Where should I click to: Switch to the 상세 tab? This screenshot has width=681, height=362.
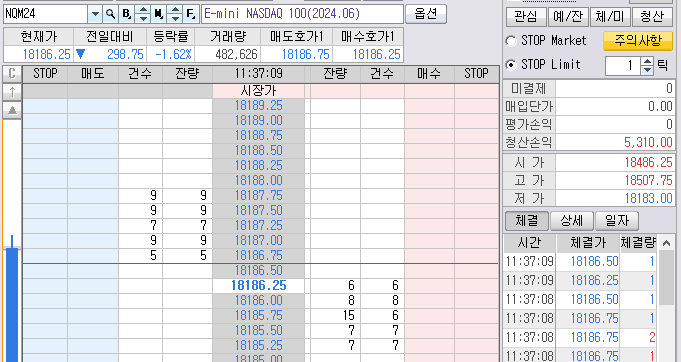click(x=572, y=221)
